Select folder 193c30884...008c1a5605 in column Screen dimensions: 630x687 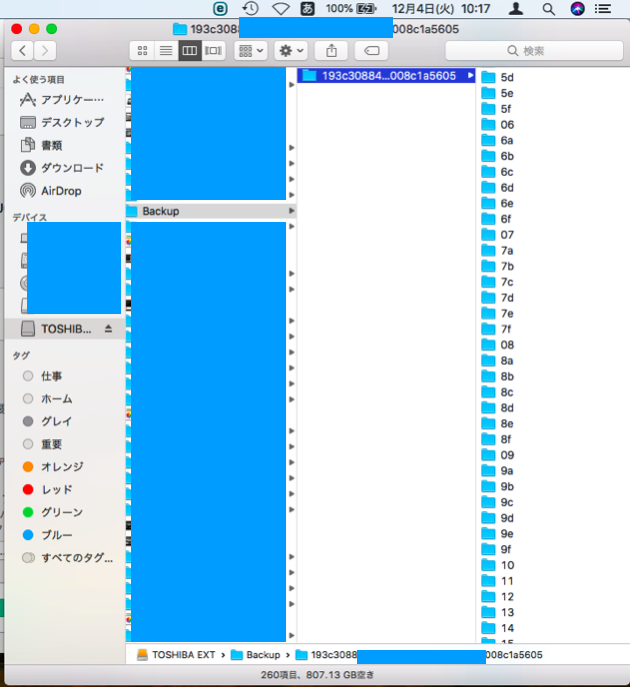[x=386, y=76]
